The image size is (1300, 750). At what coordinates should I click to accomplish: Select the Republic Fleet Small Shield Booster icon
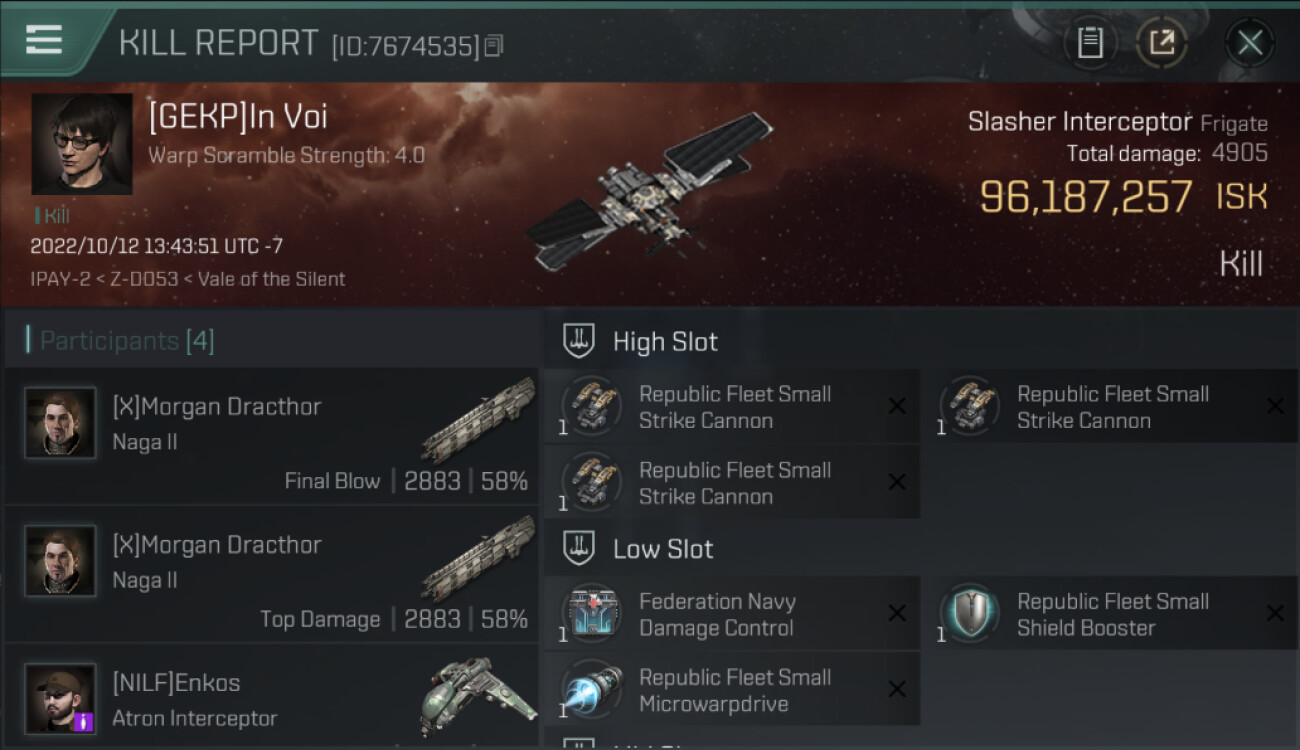tap(970, 614)
